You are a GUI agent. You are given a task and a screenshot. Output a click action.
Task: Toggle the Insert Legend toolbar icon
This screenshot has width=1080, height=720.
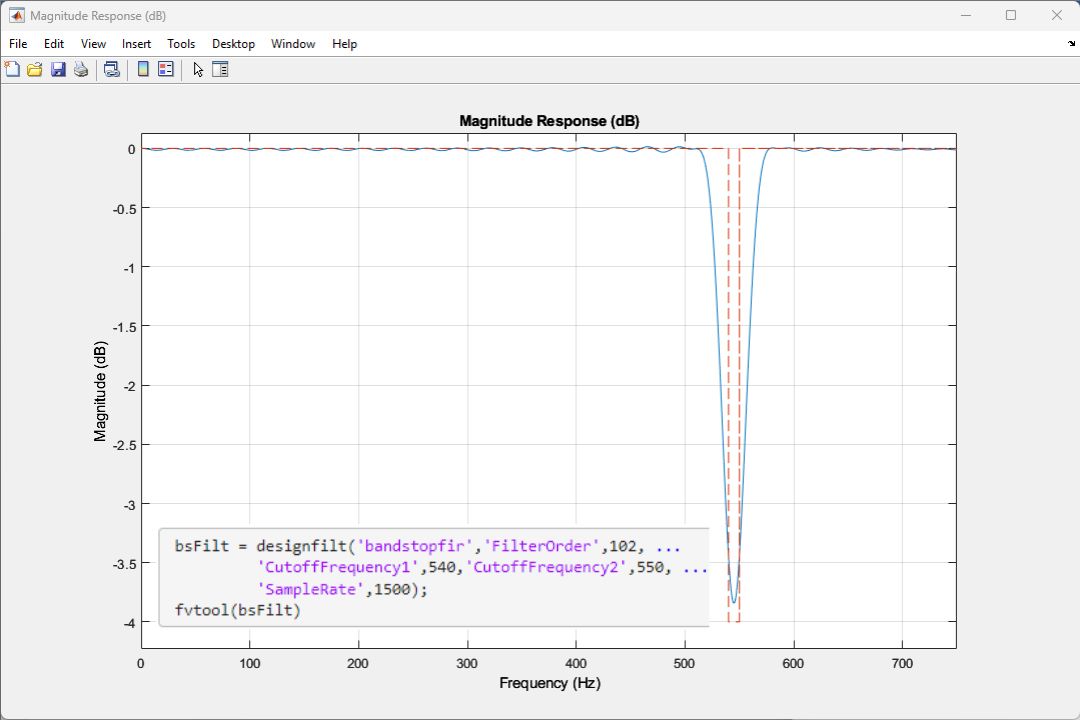coord(166,70)
